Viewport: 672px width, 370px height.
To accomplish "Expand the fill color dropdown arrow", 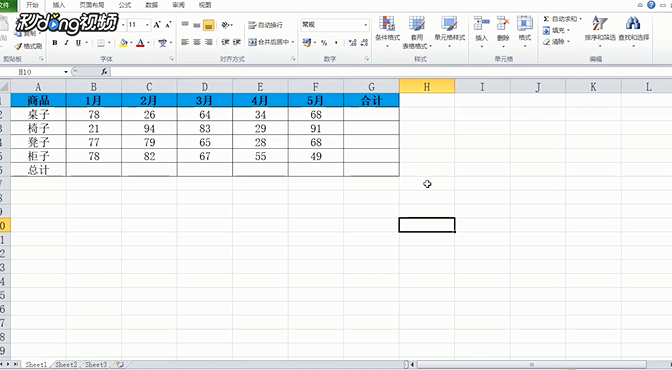I will (x=131, y=42).
